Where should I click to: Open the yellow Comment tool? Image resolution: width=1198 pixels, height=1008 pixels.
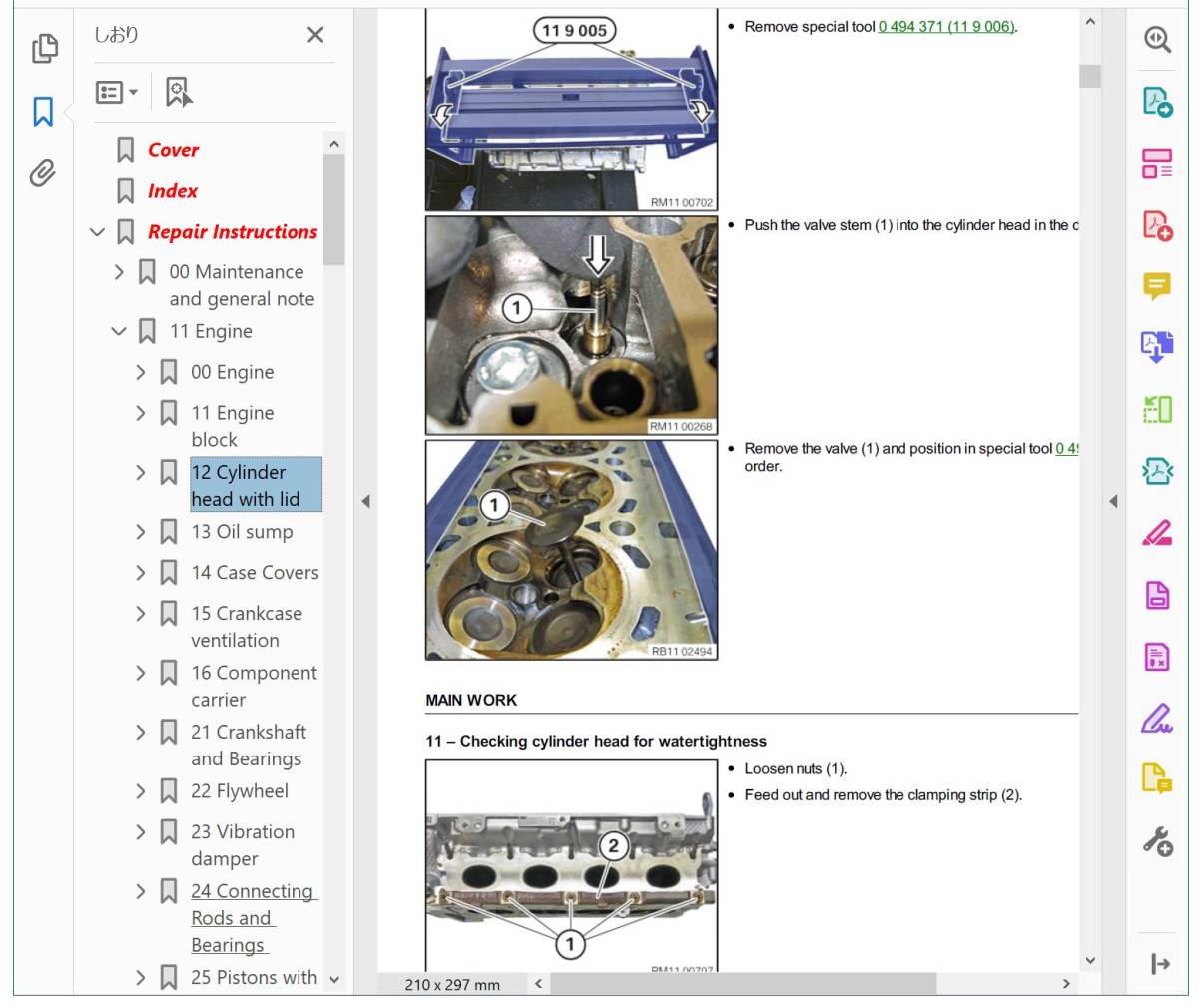point(1157,286)
